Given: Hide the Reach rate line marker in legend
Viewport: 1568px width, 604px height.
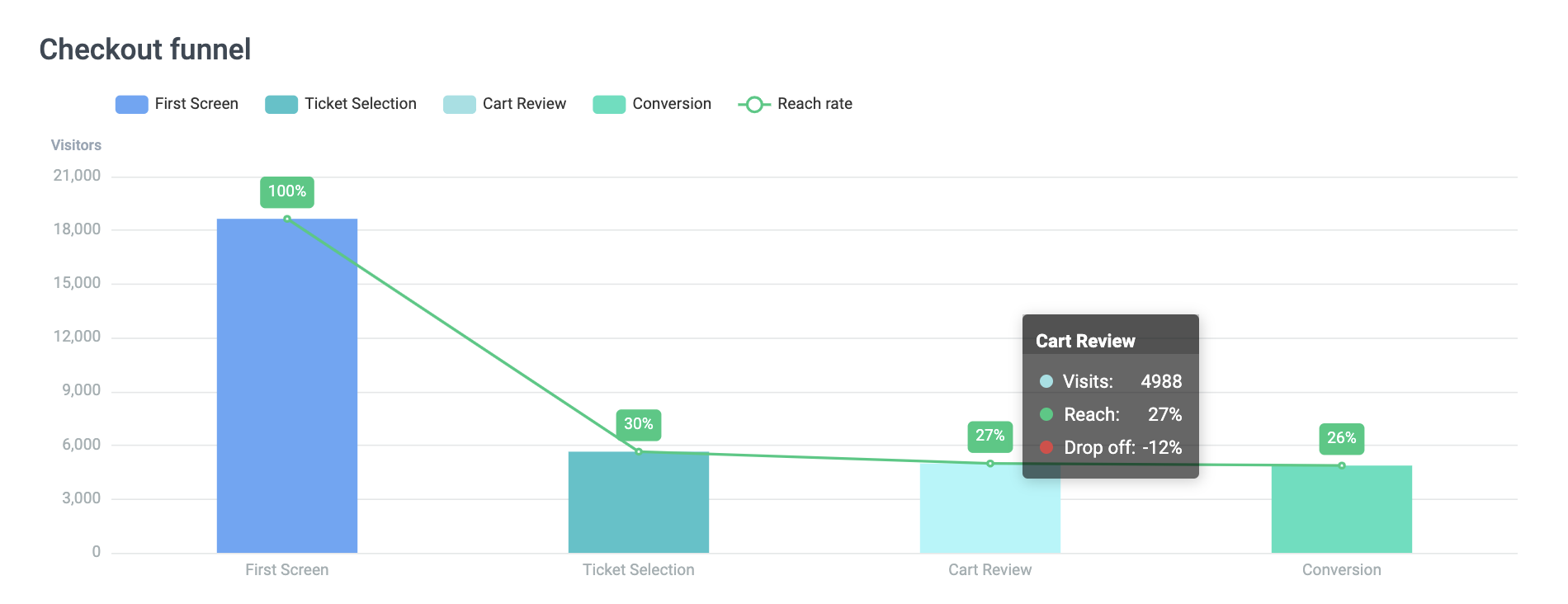Looking at the screenshot, I should tap(753, 104).
